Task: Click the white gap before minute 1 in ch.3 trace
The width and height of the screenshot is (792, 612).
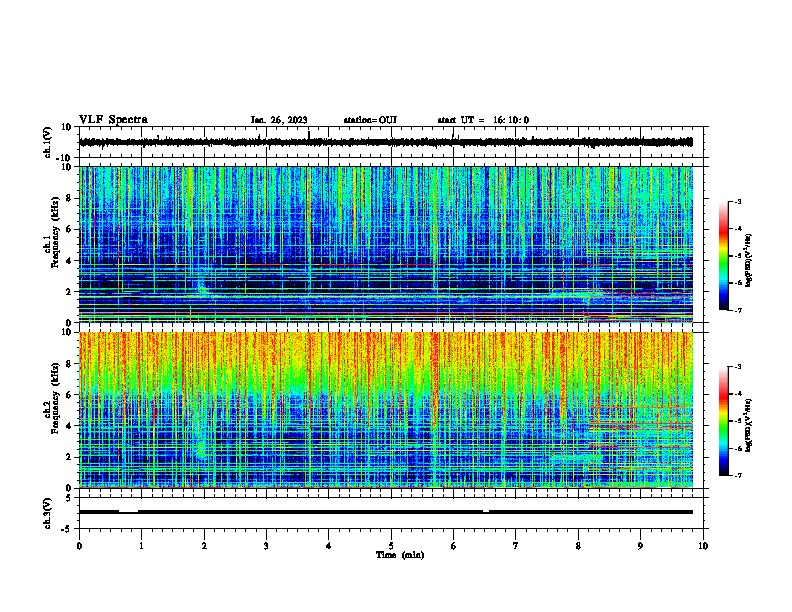Action: pyautogui.click(x=128, y=511)
